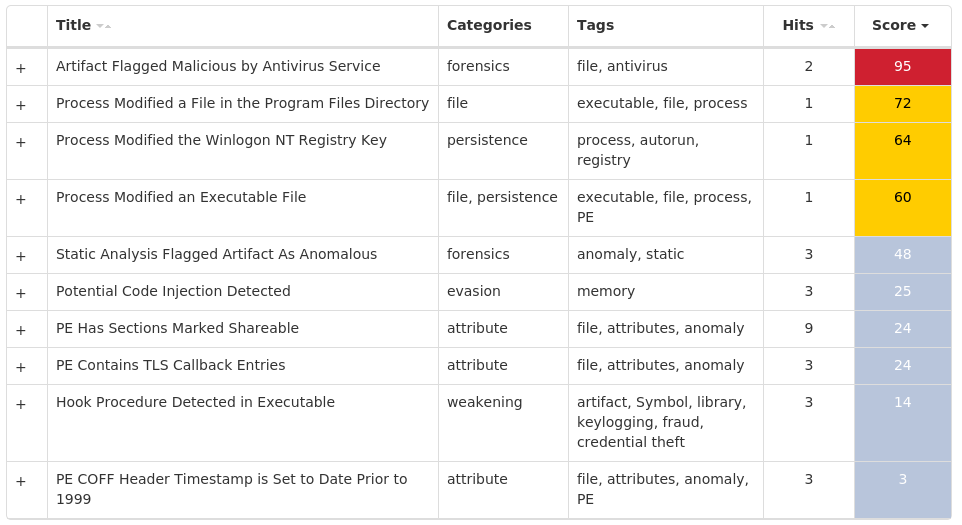Image resolution: width=962 pixels, height=525 pixels.
Task: Click the yellow score 72 cell
Action: (902, 104)
